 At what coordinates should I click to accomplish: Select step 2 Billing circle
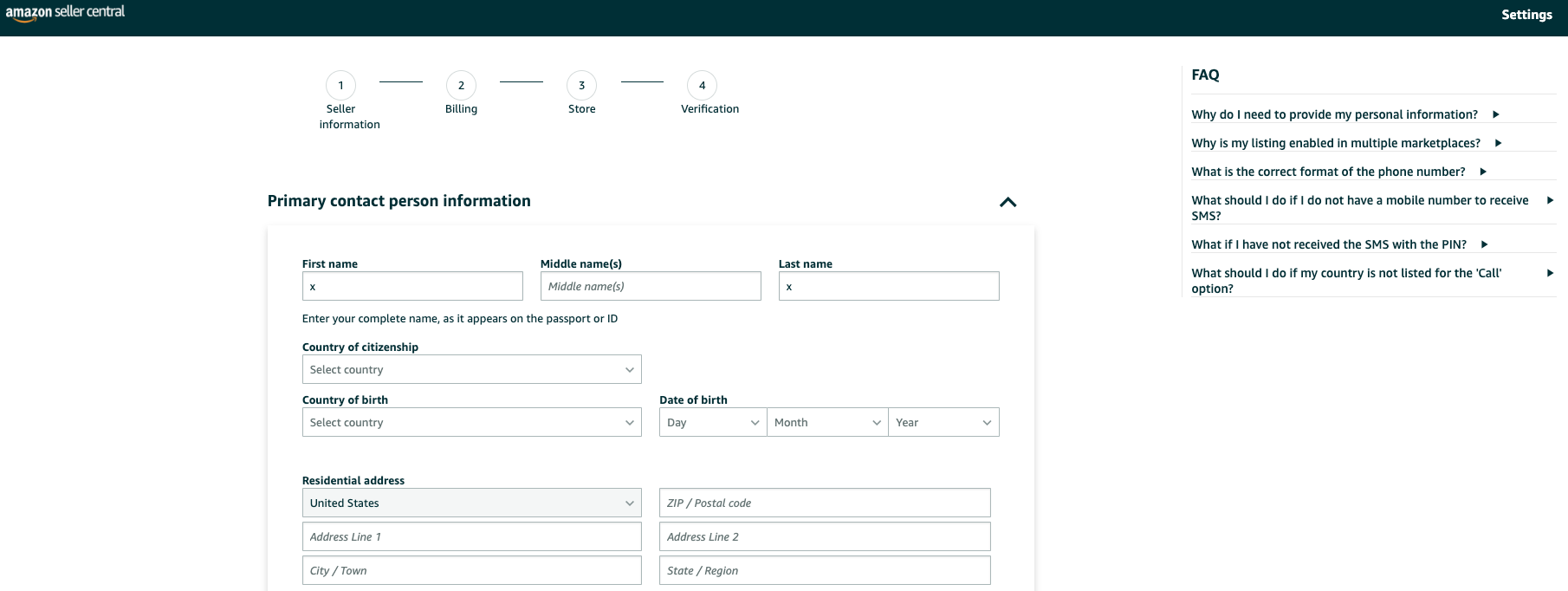pyautogui.click(x=461, y=86)
